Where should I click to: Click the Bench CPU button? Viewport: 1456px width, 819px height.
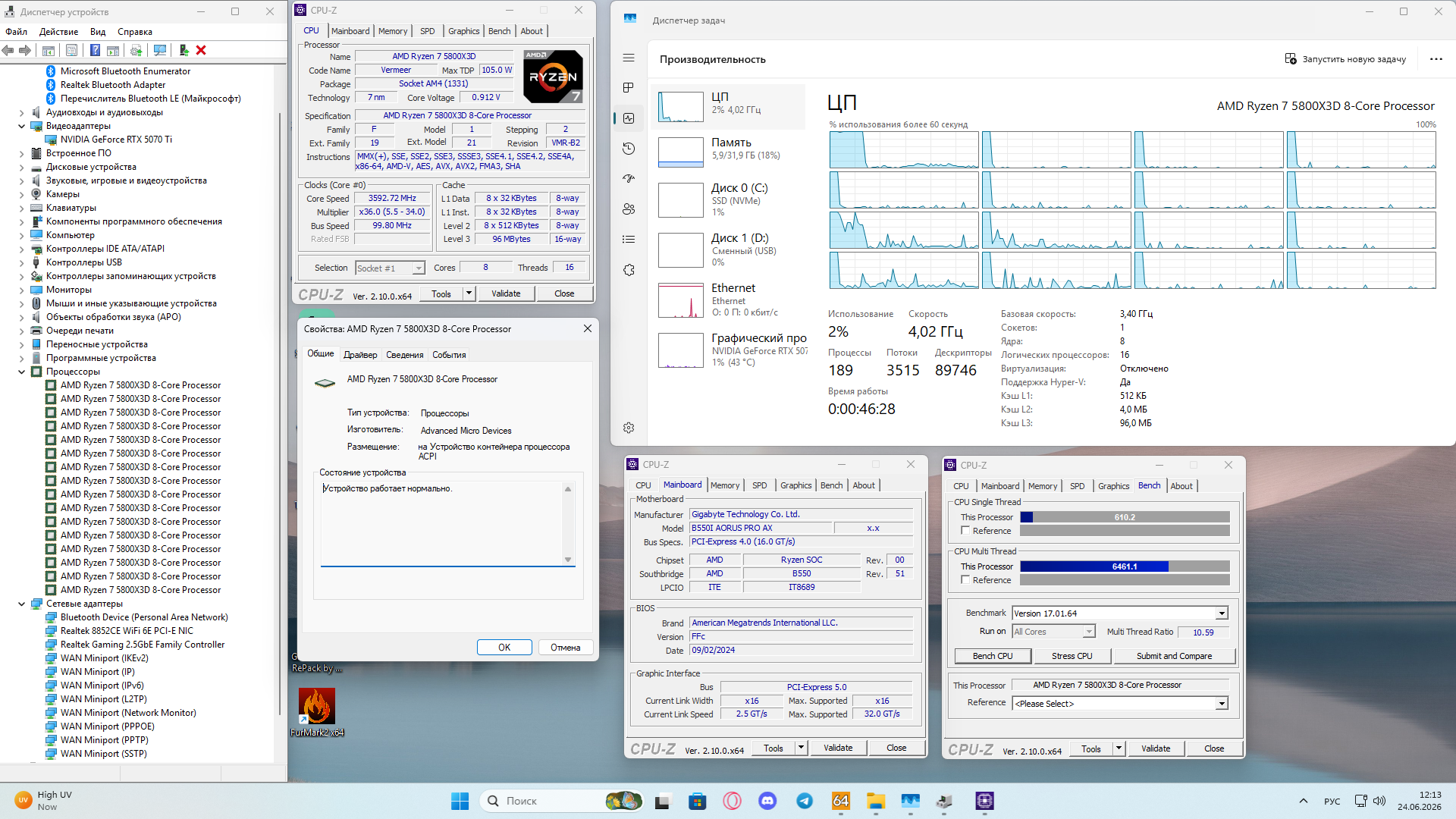[x=993, y=656]
